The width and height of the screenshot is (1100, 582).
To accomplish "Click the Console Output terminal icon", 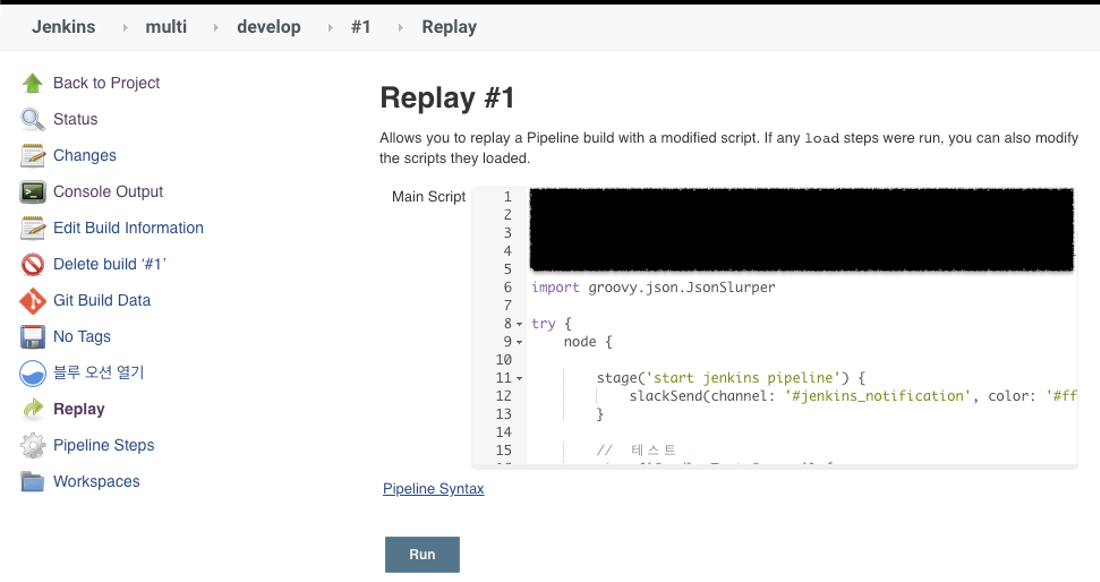I will pyautogui.click(x=32, y=192).
